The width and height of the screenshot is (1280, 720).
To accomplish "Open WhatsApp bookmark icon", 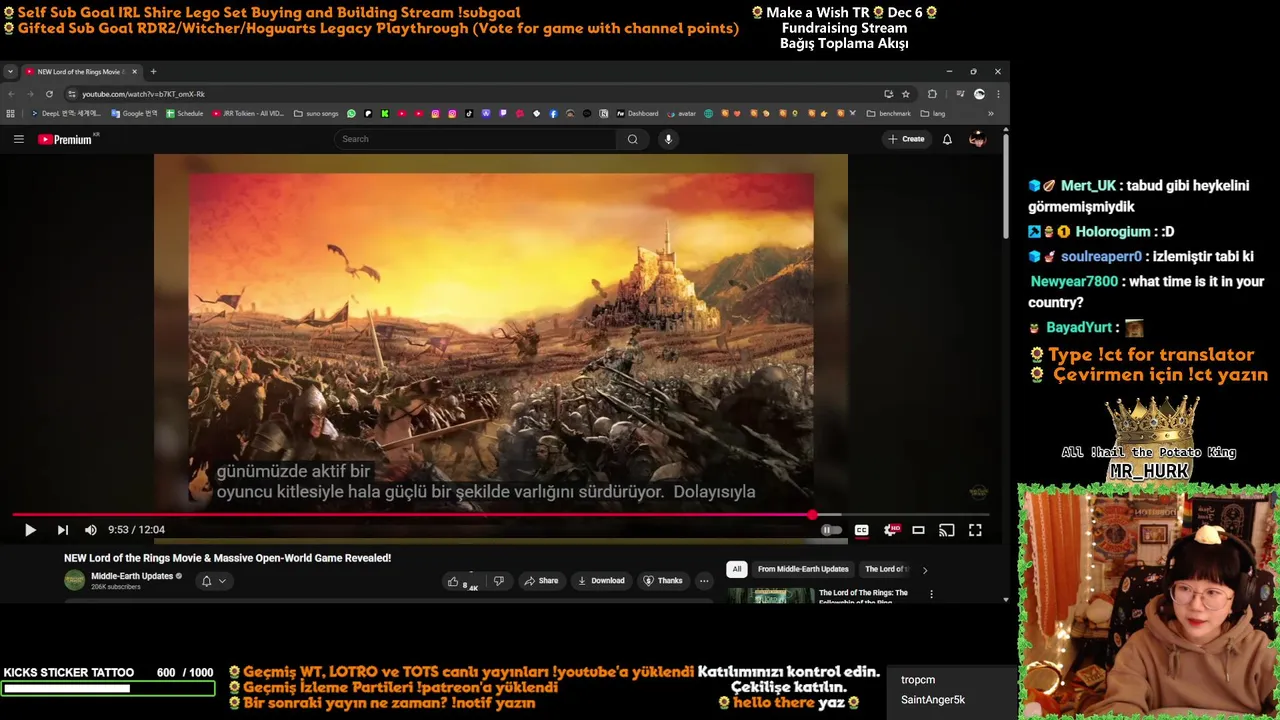I will (x=351, y=113).
